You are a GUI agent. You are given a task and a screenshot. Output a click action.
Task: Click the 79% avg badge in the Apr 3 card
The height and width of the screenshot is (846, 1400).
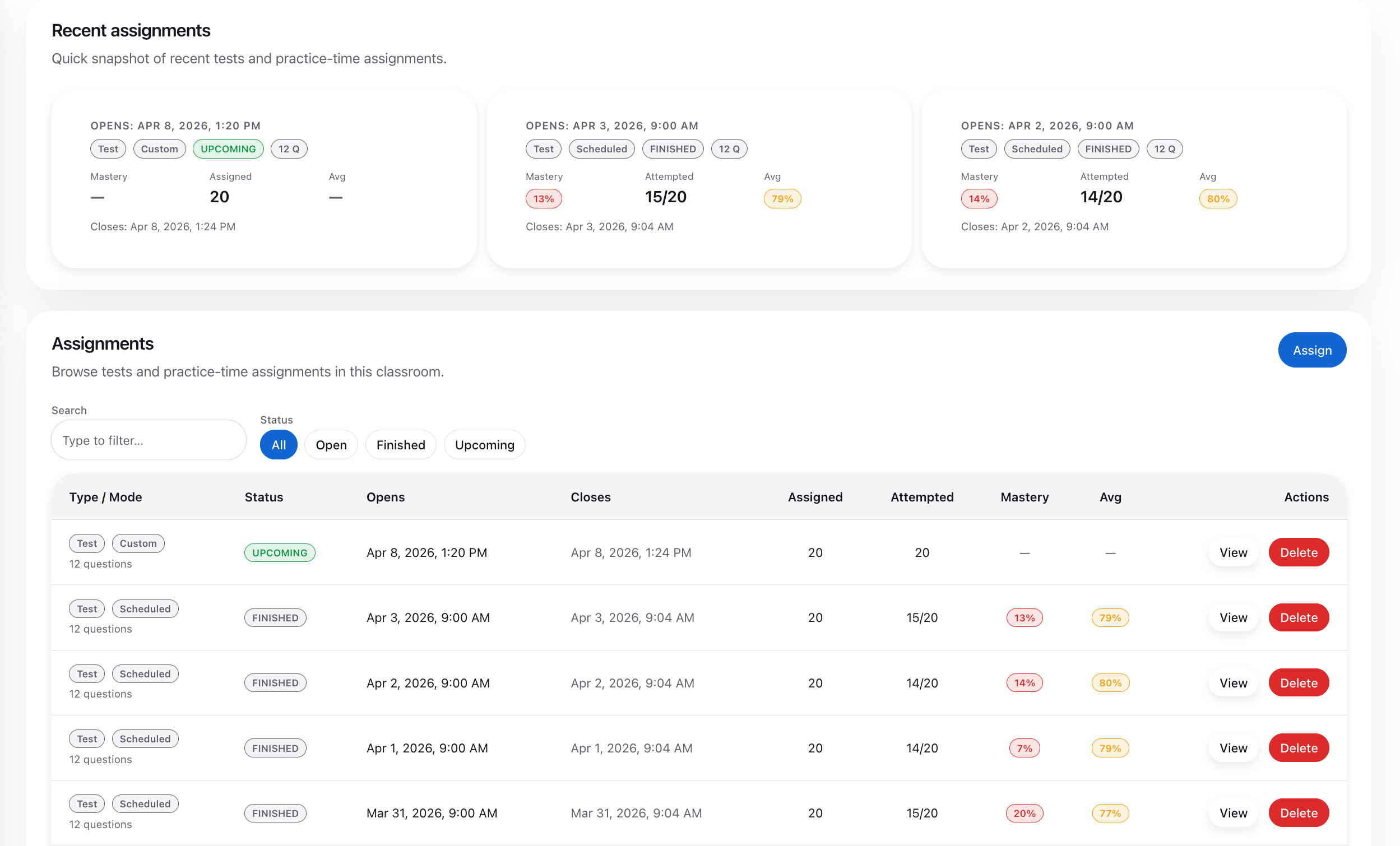[x=782, y=199]
